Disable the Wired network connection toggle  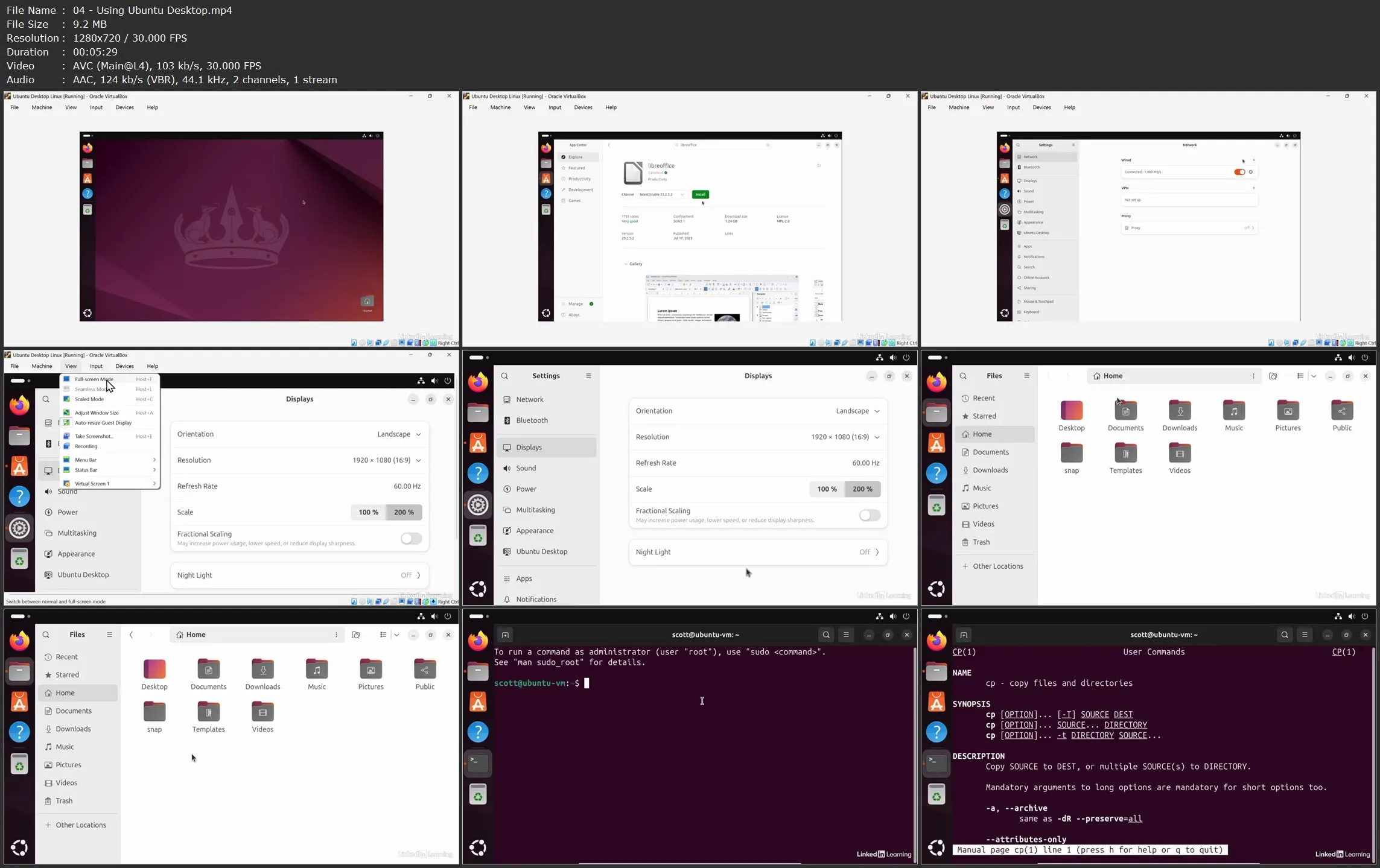[x=1239, y=172]
